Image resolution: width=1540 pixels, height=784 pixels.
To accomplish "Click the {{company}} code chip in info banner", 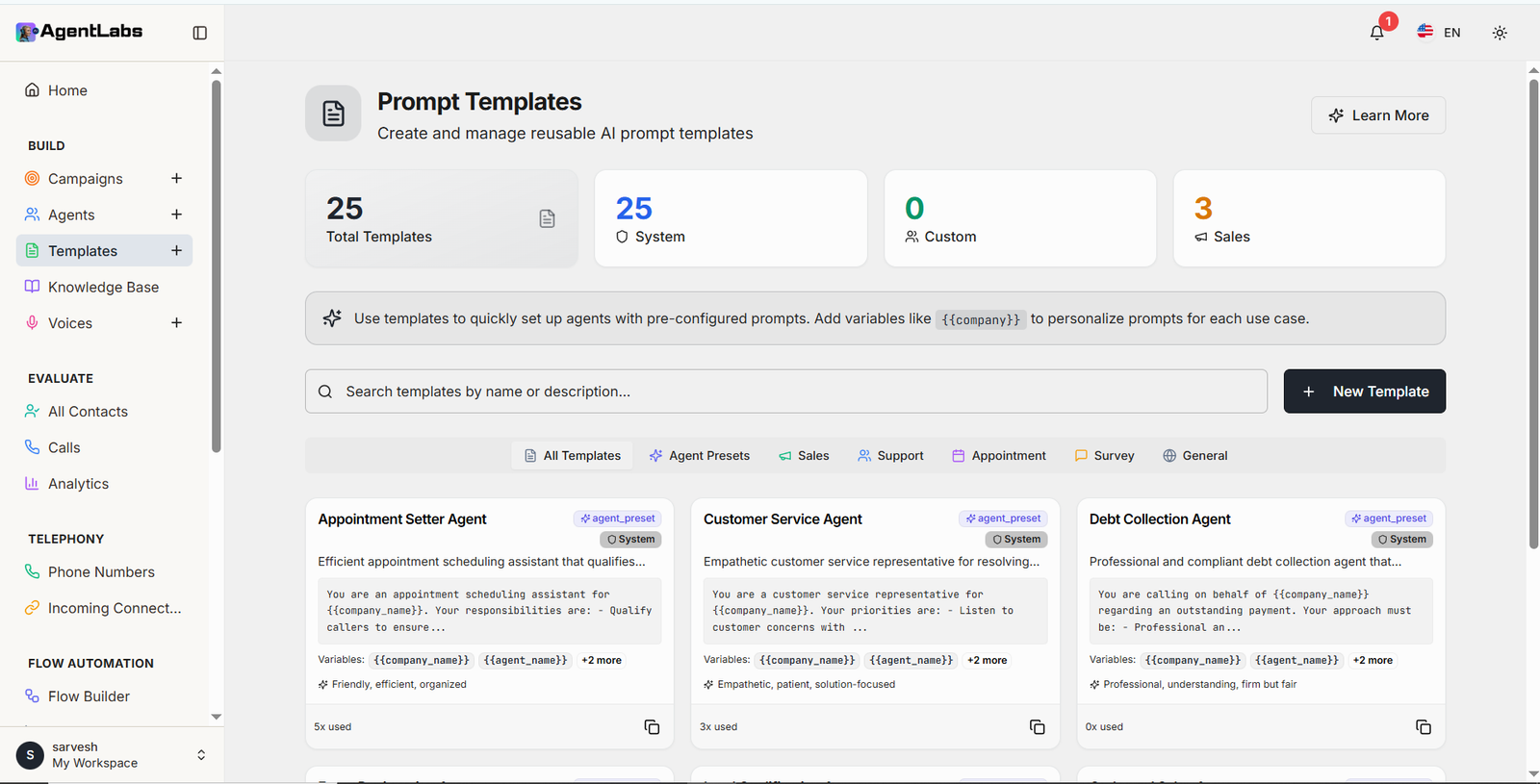I will pyautogui.click(x=981, y=319).
